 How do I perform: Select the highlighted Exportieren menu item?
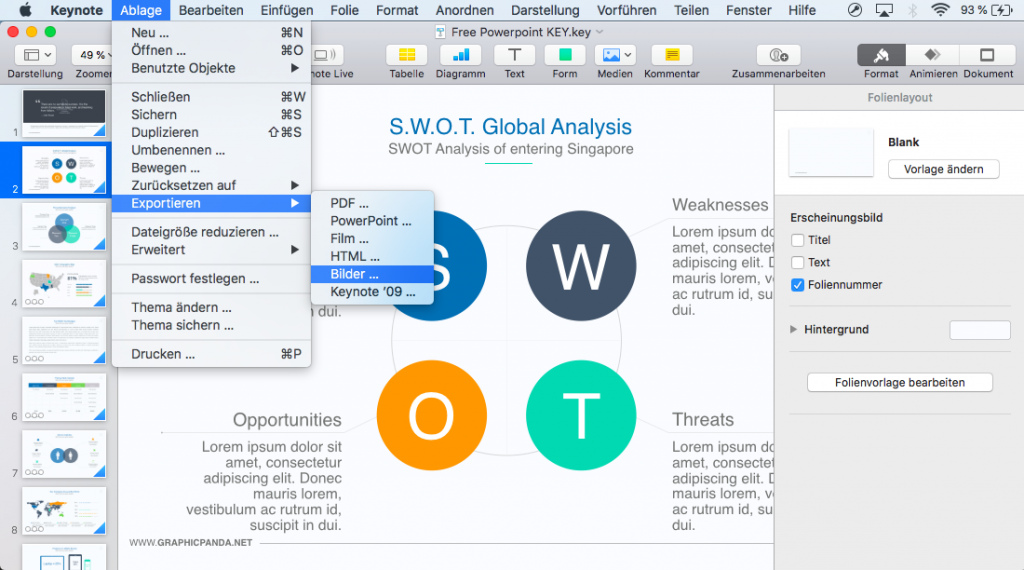[x=212, y=203]
